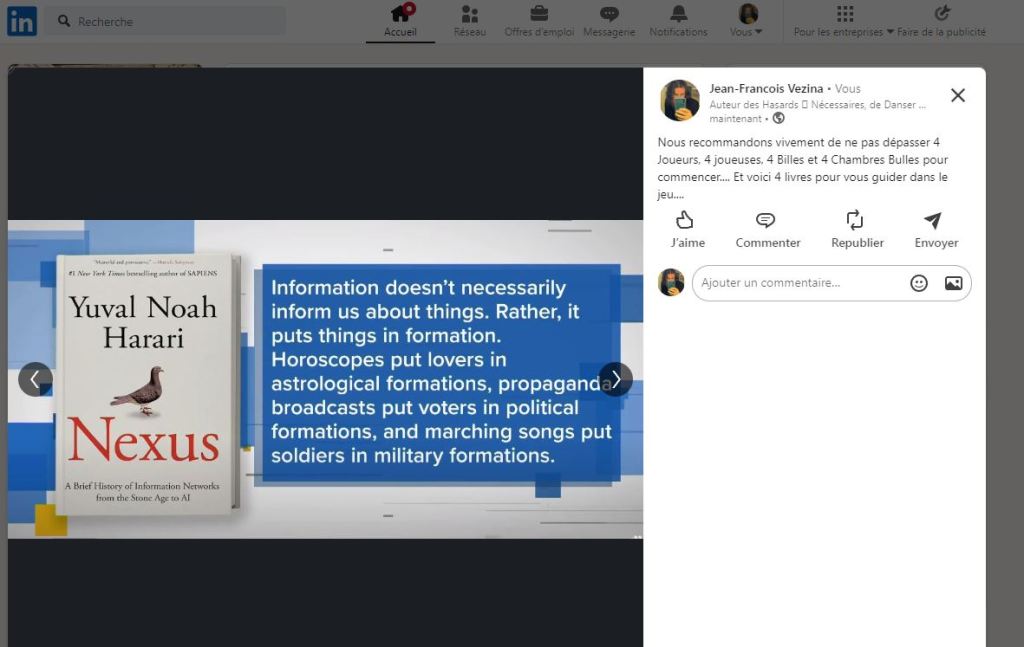
Task: Click the Commenter speech bubble icon
Action: [x=765, y=220]
